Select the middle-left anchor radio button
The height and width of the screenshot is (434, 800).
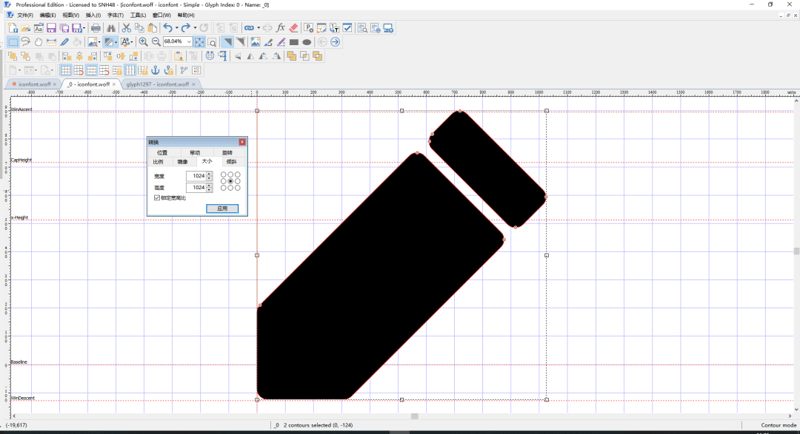pyautogui.click(x=223, y=181)
